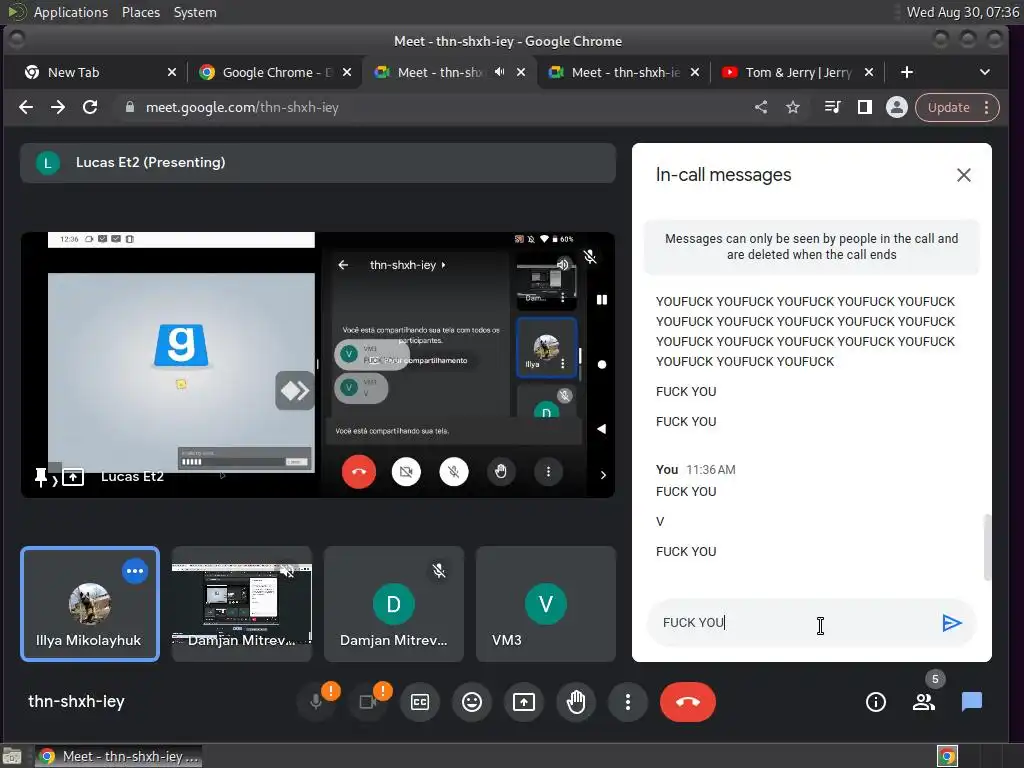Close the Tom & Jerry tab
Screen dimensions: 1024x768
[x=869, y=72]
